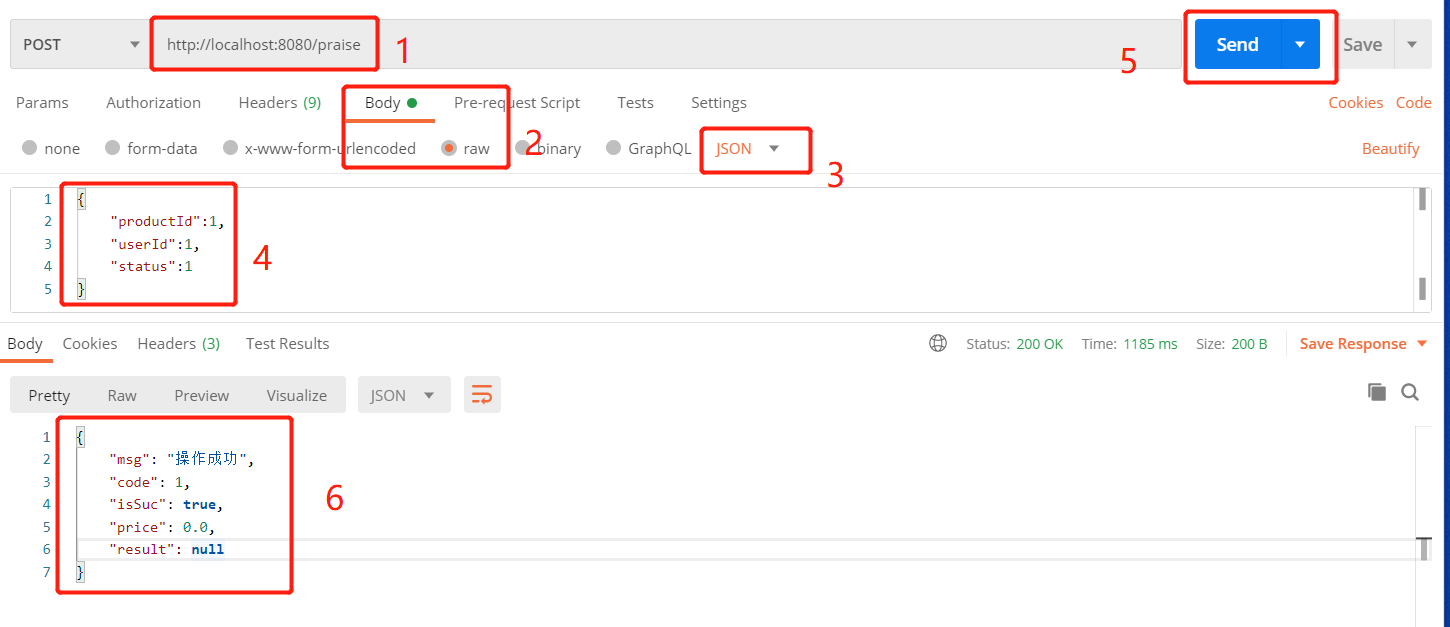1450x627 pixels.
Task: Open the Authorization tab
Action: pos(153,103)
